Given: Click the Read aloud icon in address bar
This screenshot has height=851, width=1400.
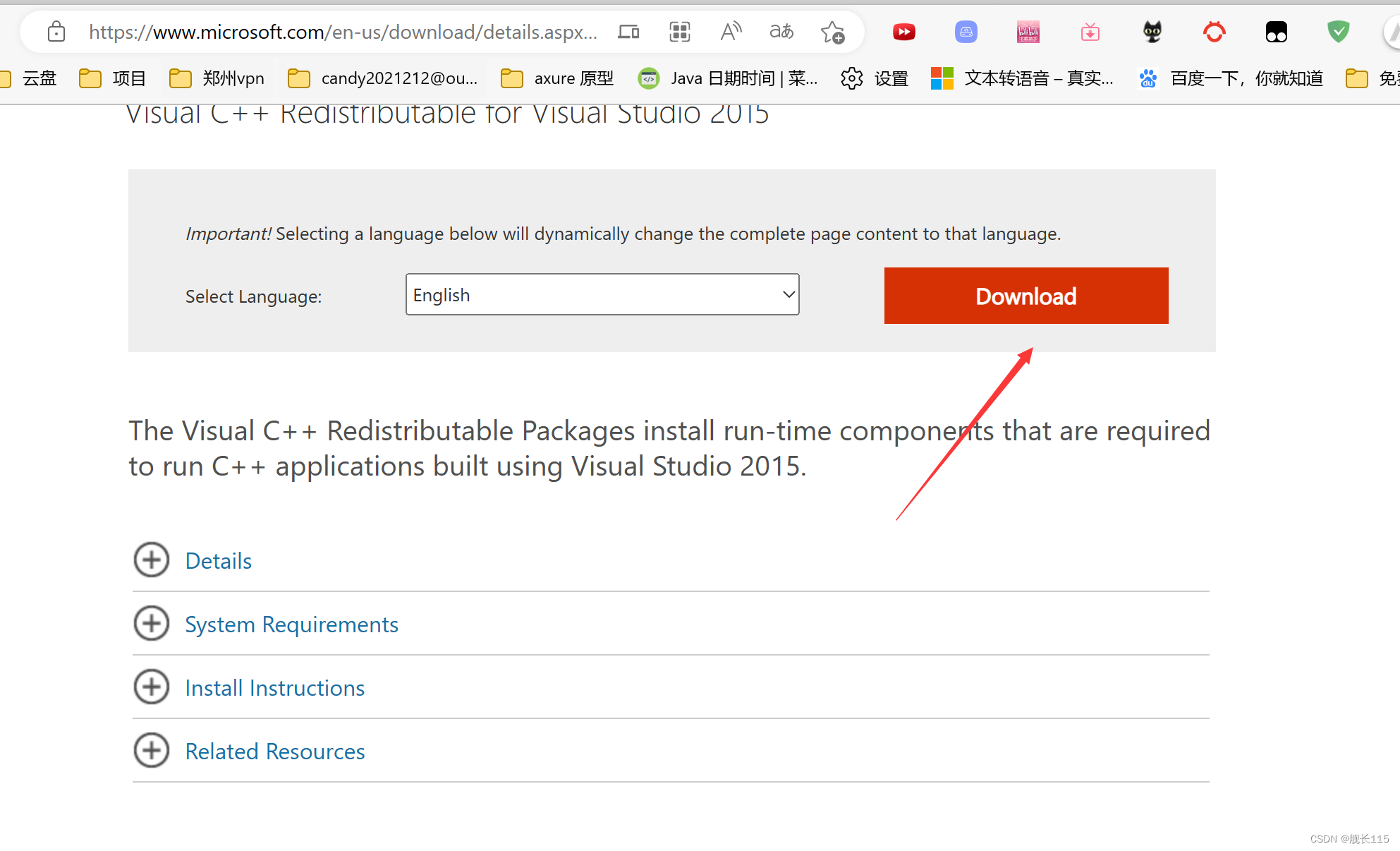Looking at the screenshot, I should [731, 32].
